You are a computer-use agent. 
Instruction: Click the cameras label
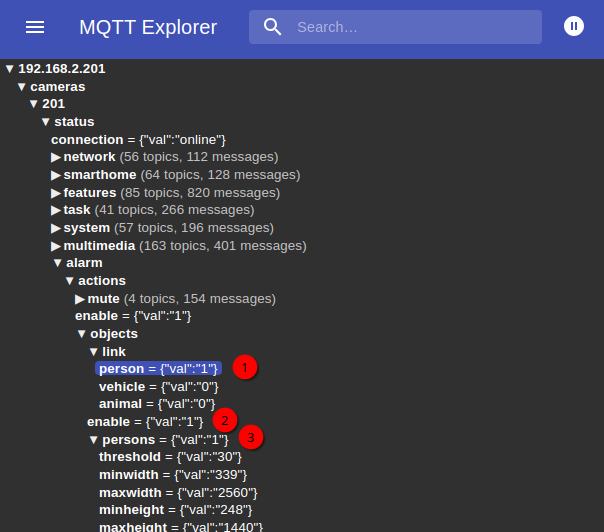point(58,87)
